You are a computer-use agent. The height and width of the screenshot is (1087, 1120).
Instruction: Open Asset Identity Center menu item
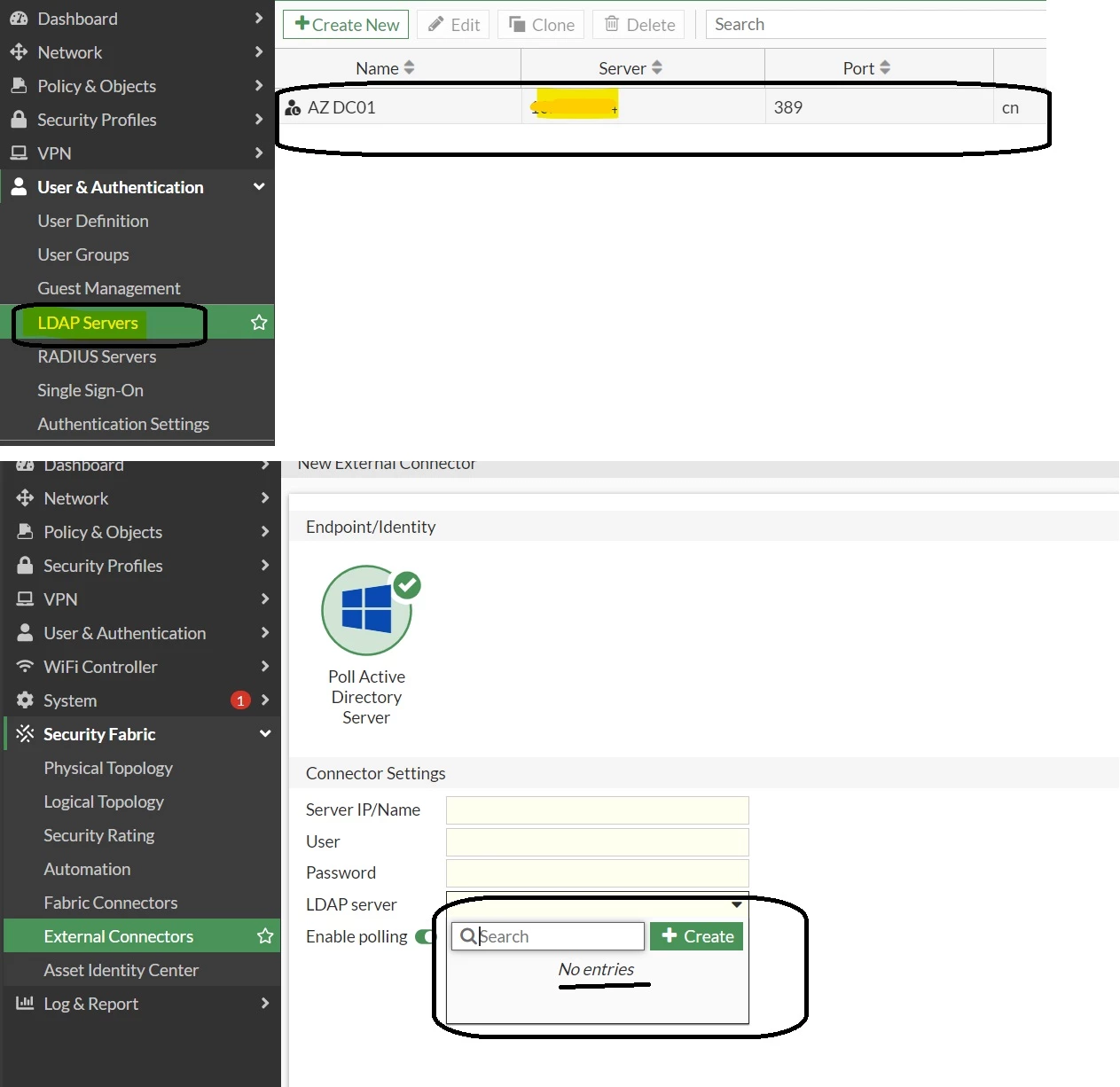pos(121,970)
